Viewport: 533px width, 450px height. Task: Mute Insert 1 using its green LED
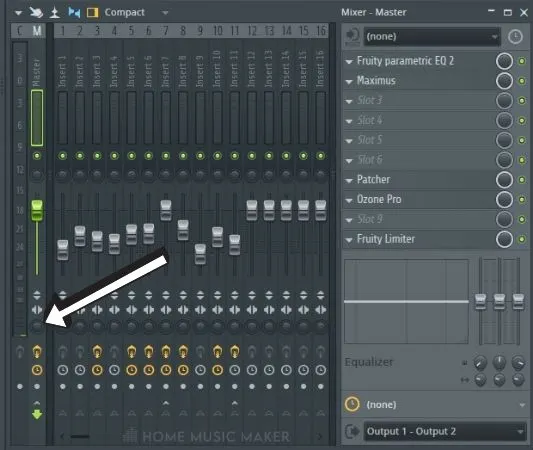(63, 156)
